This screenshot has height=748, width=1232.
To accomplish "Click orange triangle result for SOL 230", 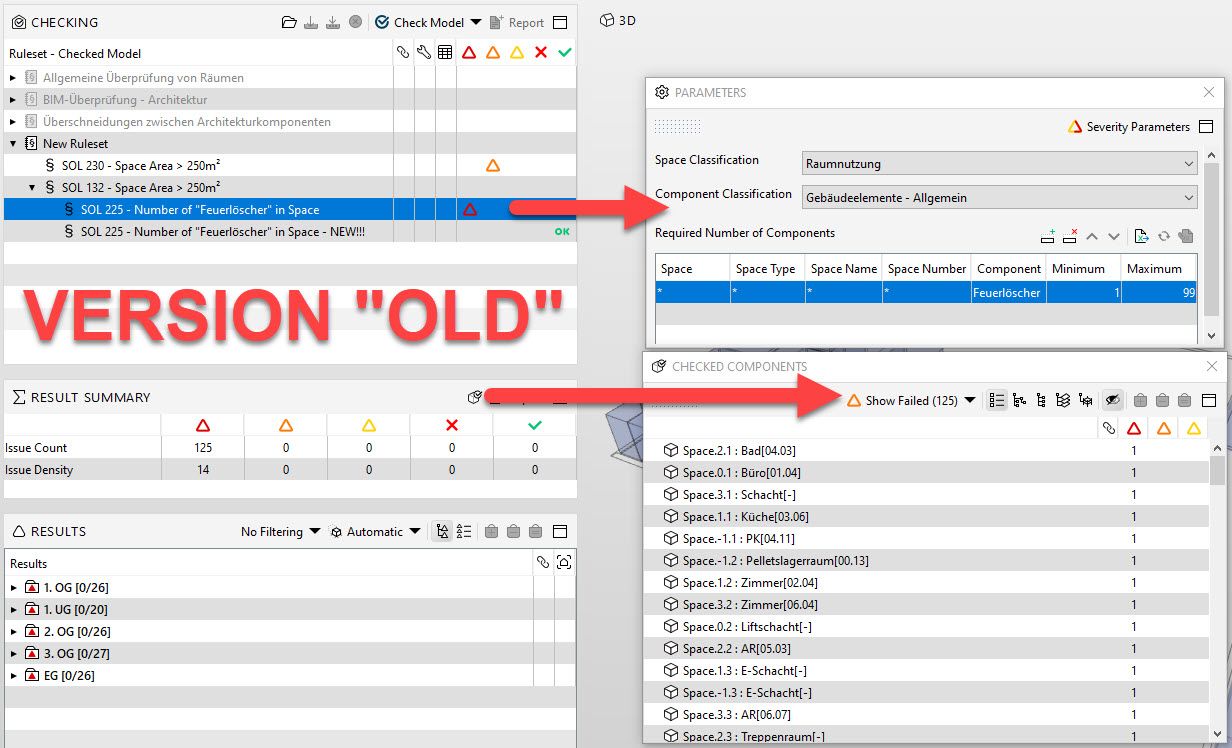I will 492,165.
